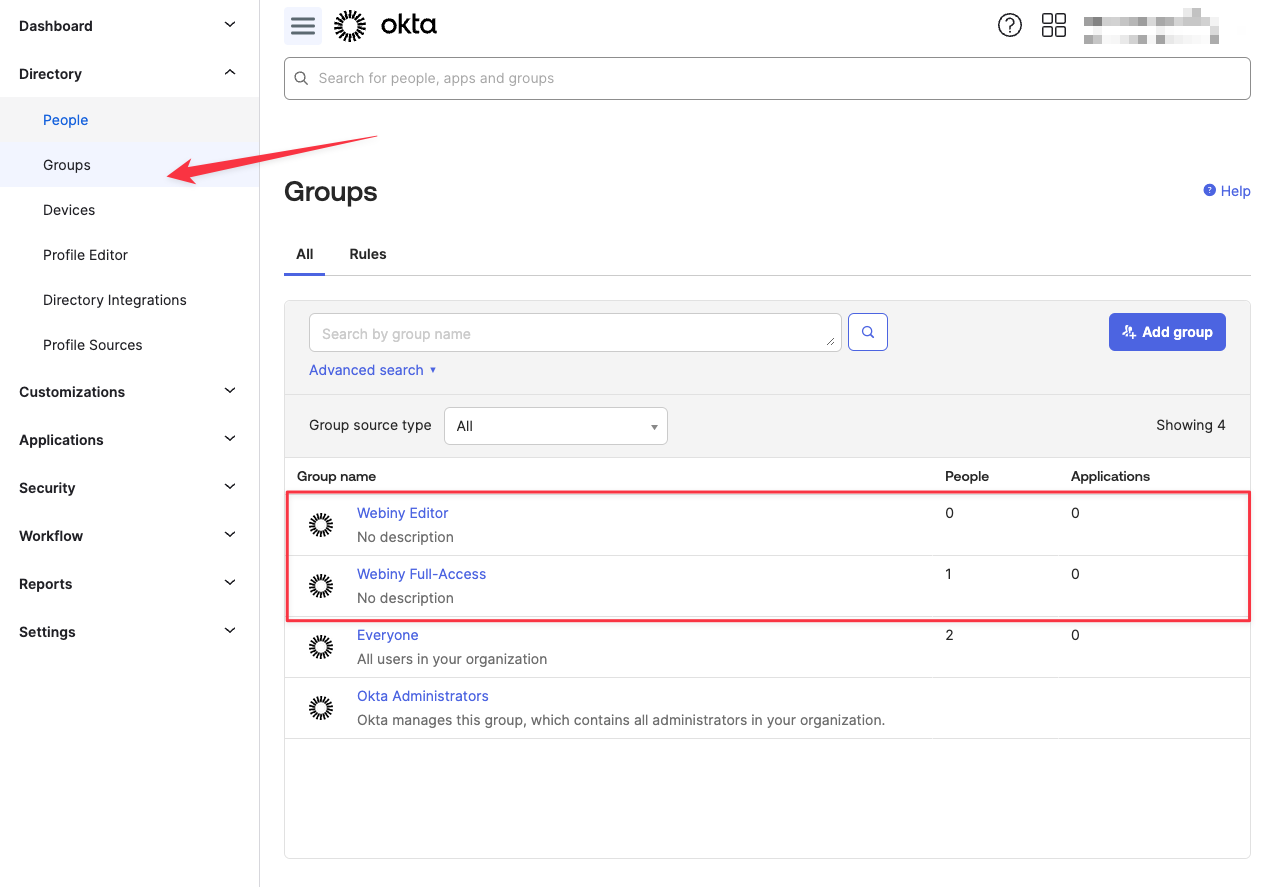Open the apps grid icon

[x=1054, y=26]
